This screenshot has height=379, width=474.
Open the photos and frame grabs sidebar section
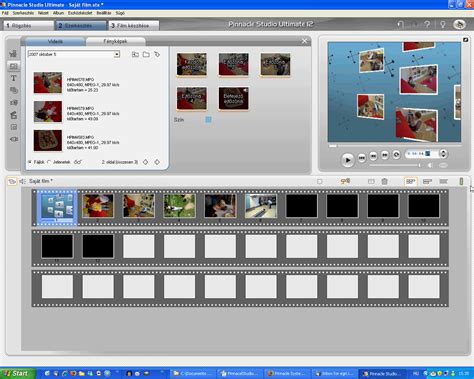point(13,90)
